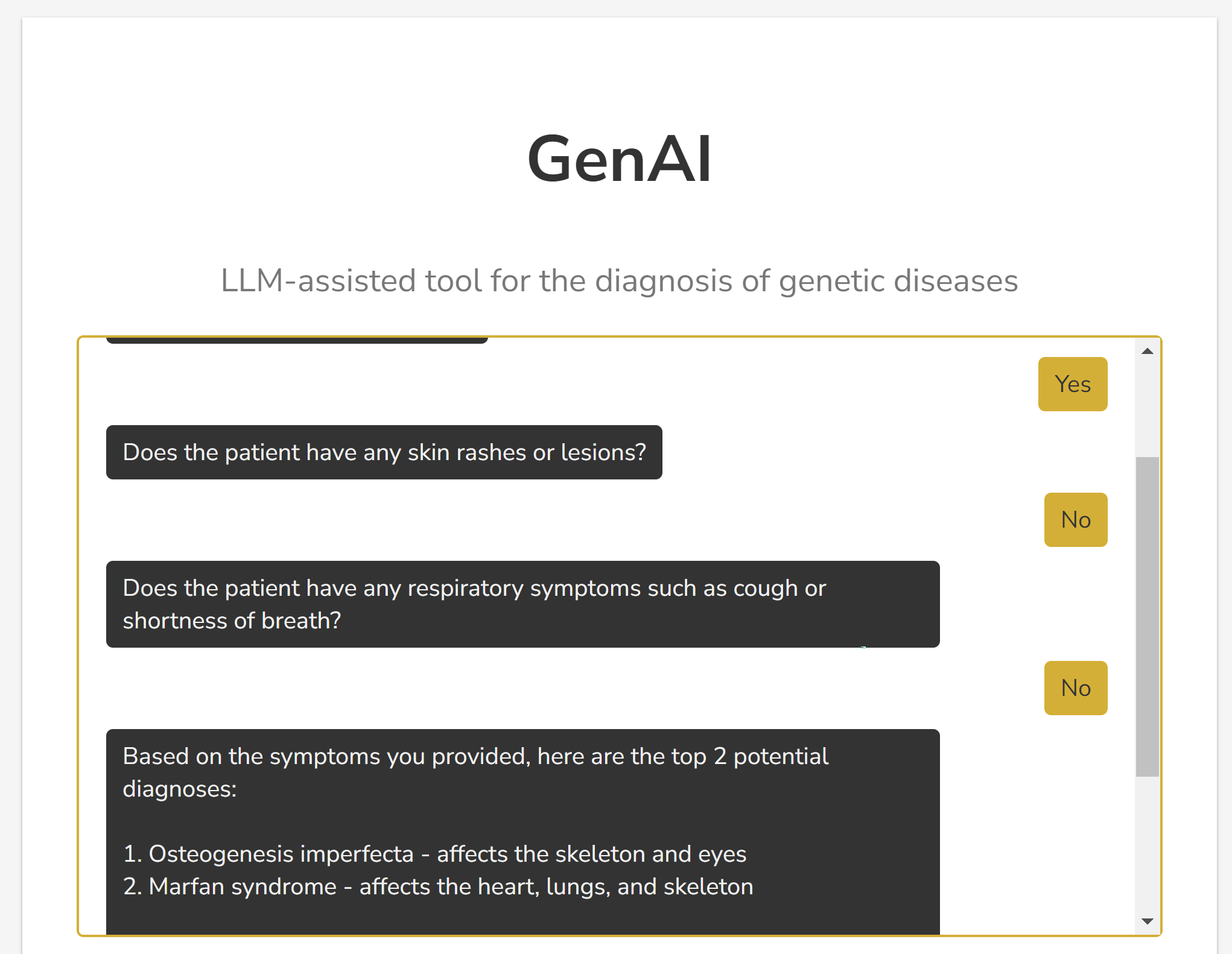Click the "No" reply under respiratory question
Image resolution: width=1232 pixels, height=954 pixels.
pyautogui.click(x=1075, y=688)
